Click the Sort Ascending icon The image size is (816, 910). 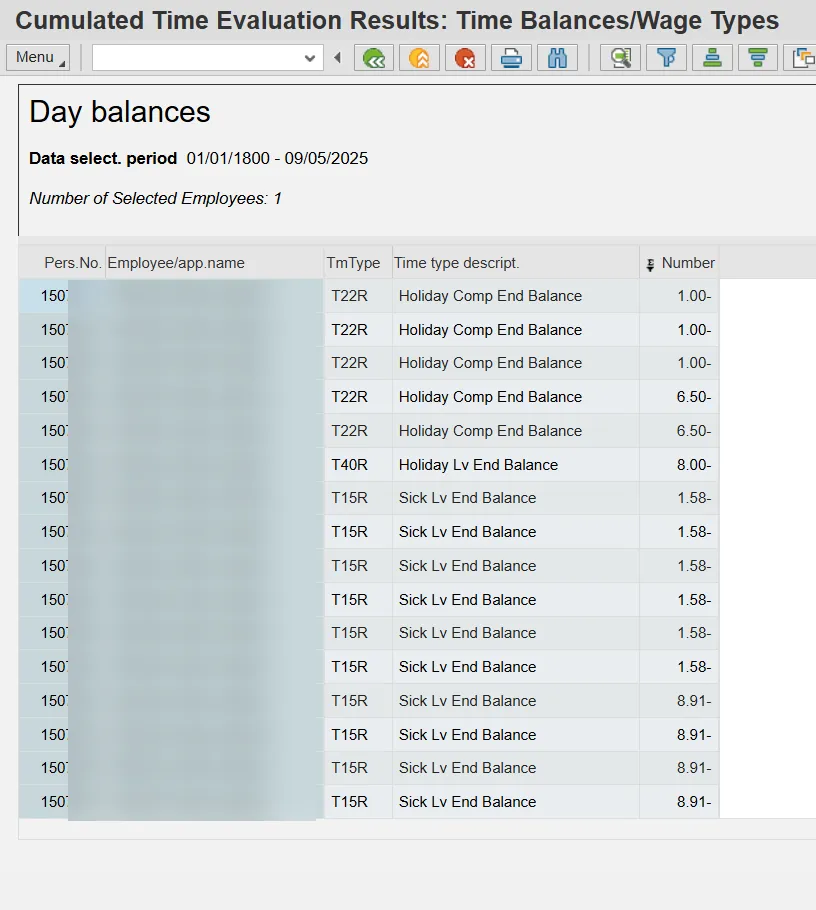[712, 58]
